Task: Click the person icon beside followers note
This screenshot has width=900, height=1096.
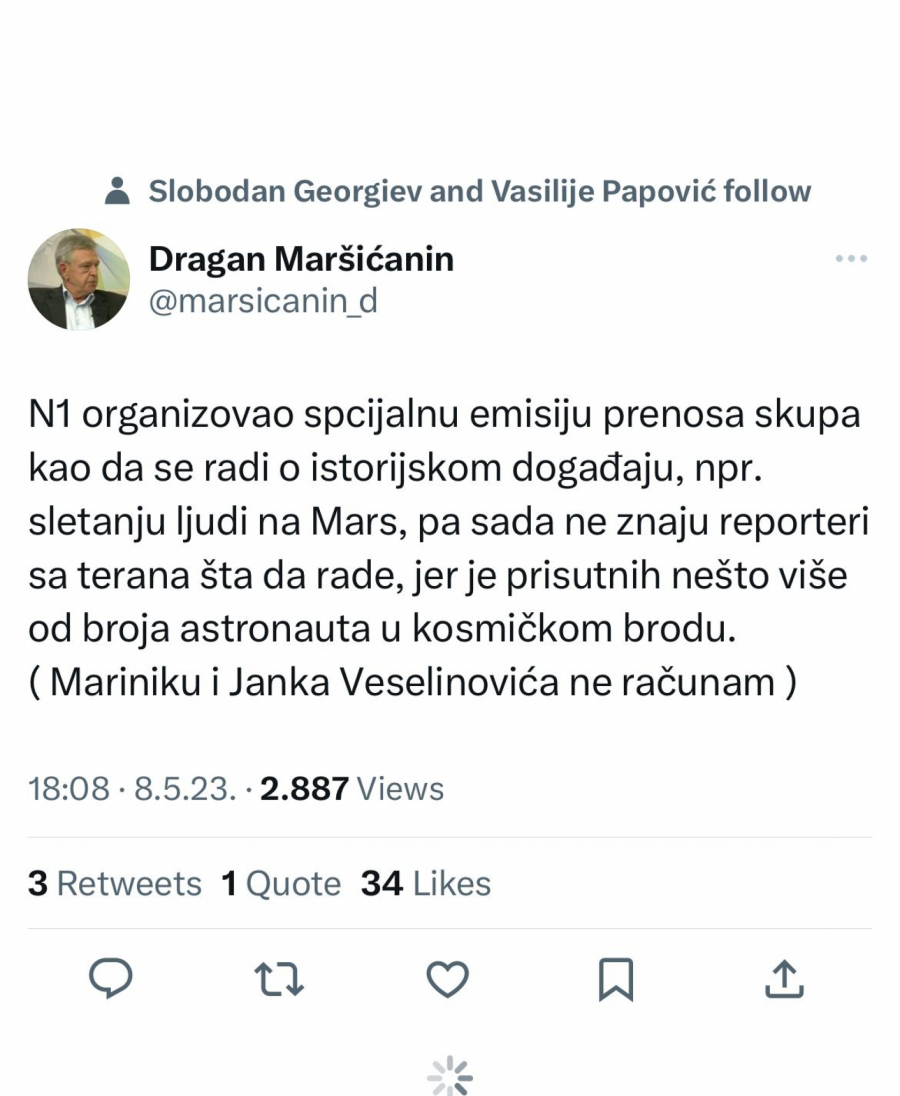Action: [118, 191]
